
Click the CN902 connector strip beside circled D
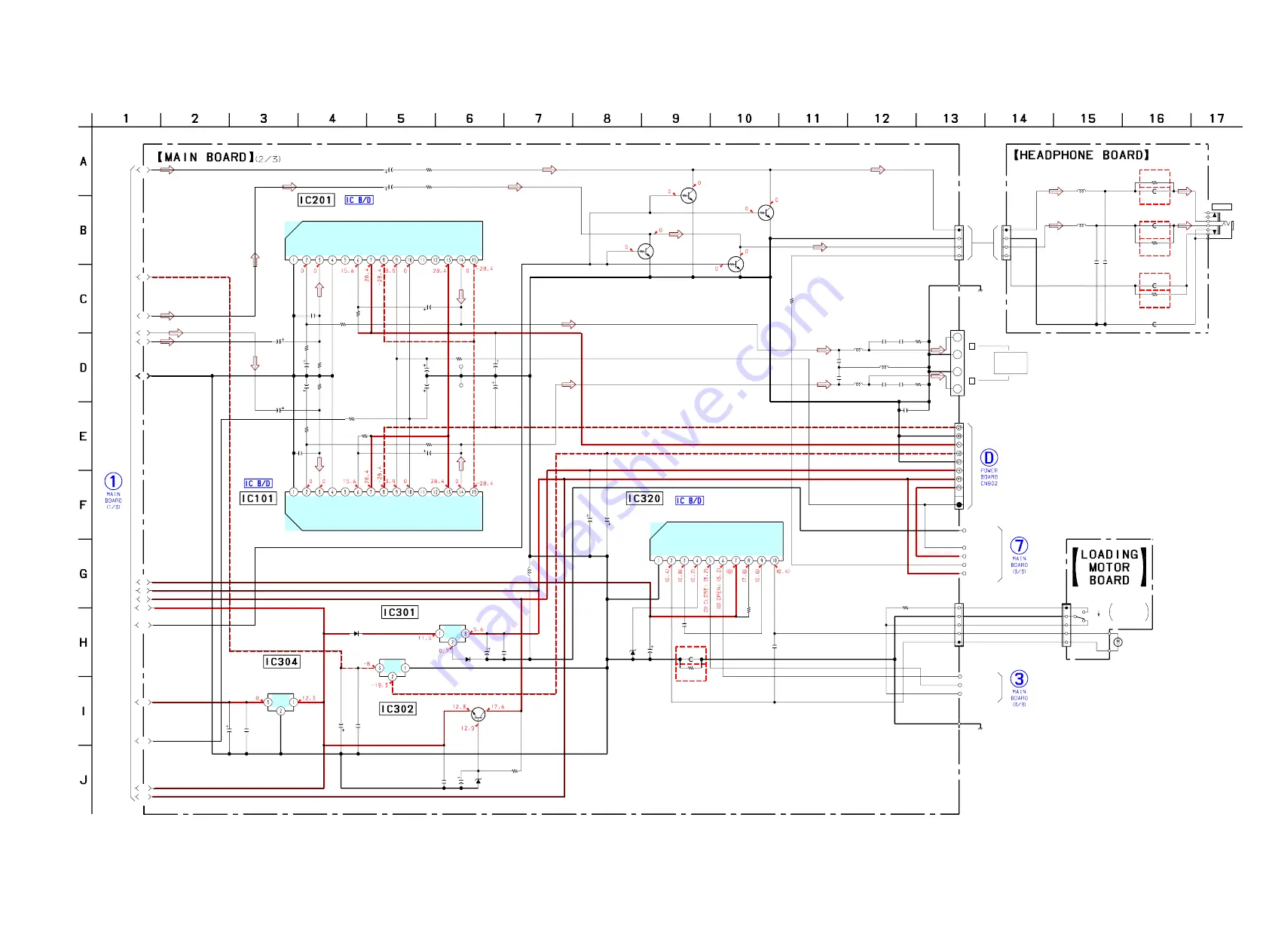click(959, 466)
